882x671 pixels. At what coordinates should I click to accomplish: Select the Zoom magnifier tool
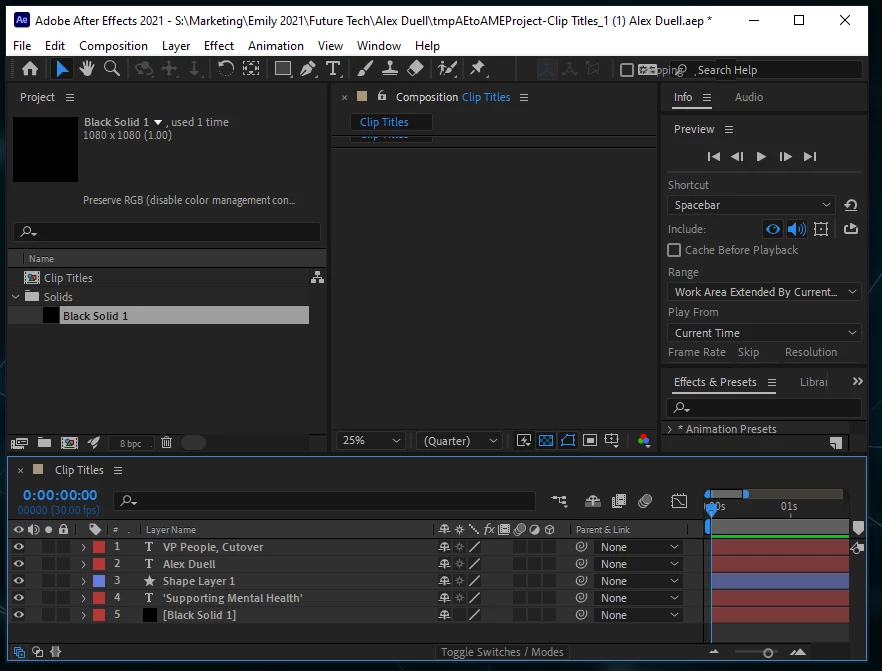[x=112, y=69]
